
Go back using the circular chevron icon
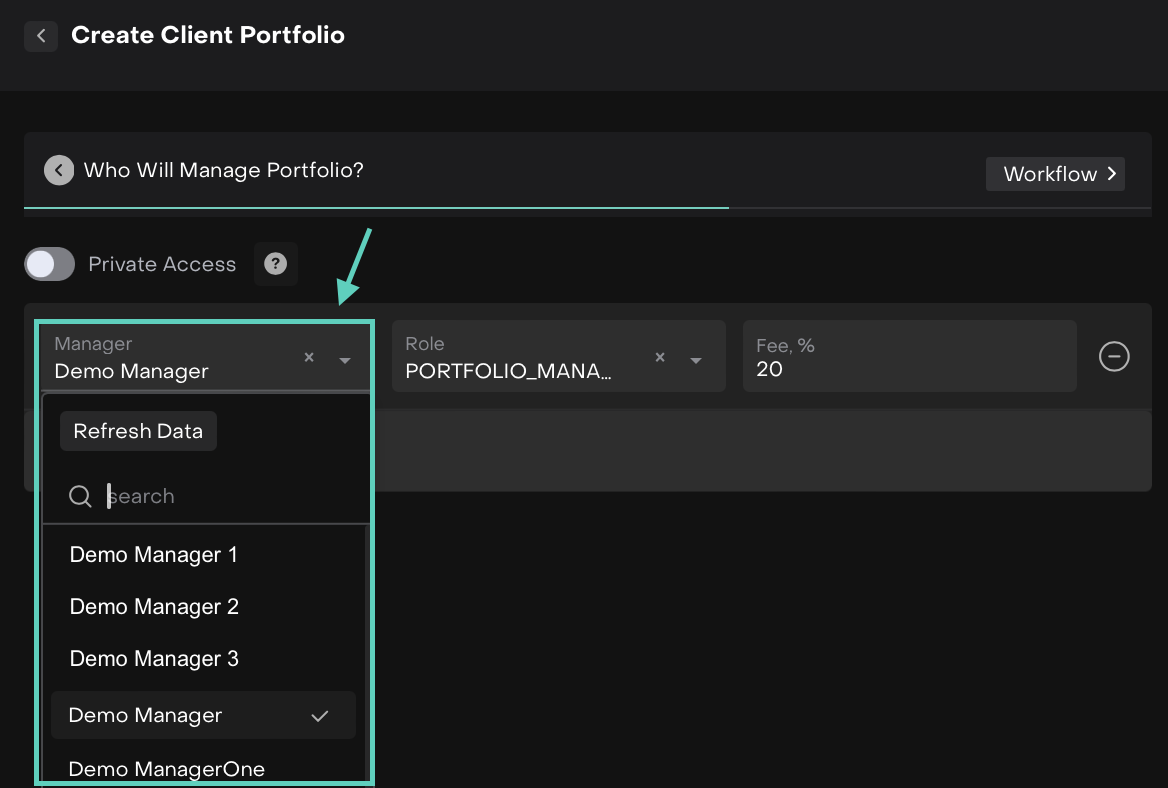59,171
